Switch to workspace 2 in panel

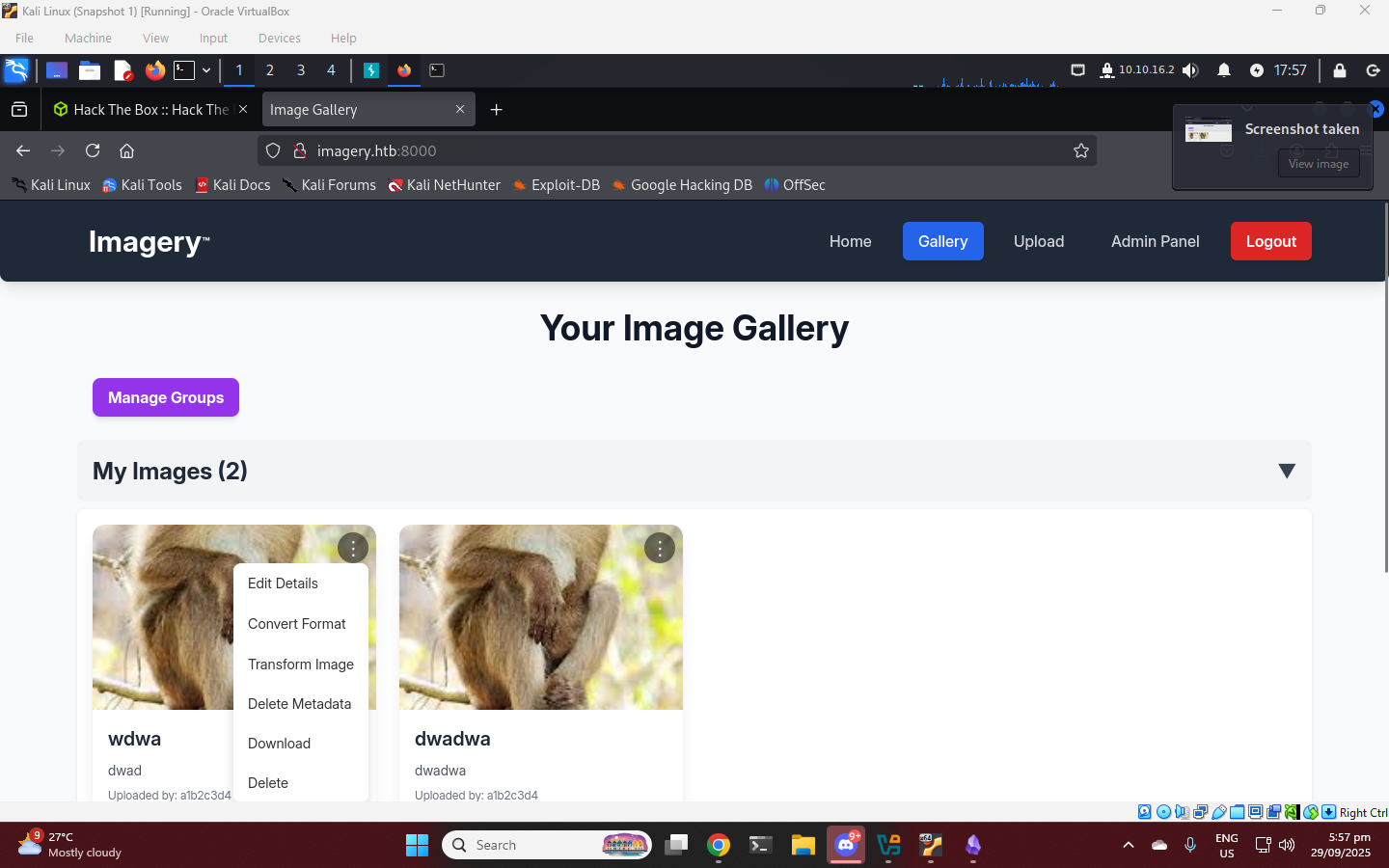270,70
